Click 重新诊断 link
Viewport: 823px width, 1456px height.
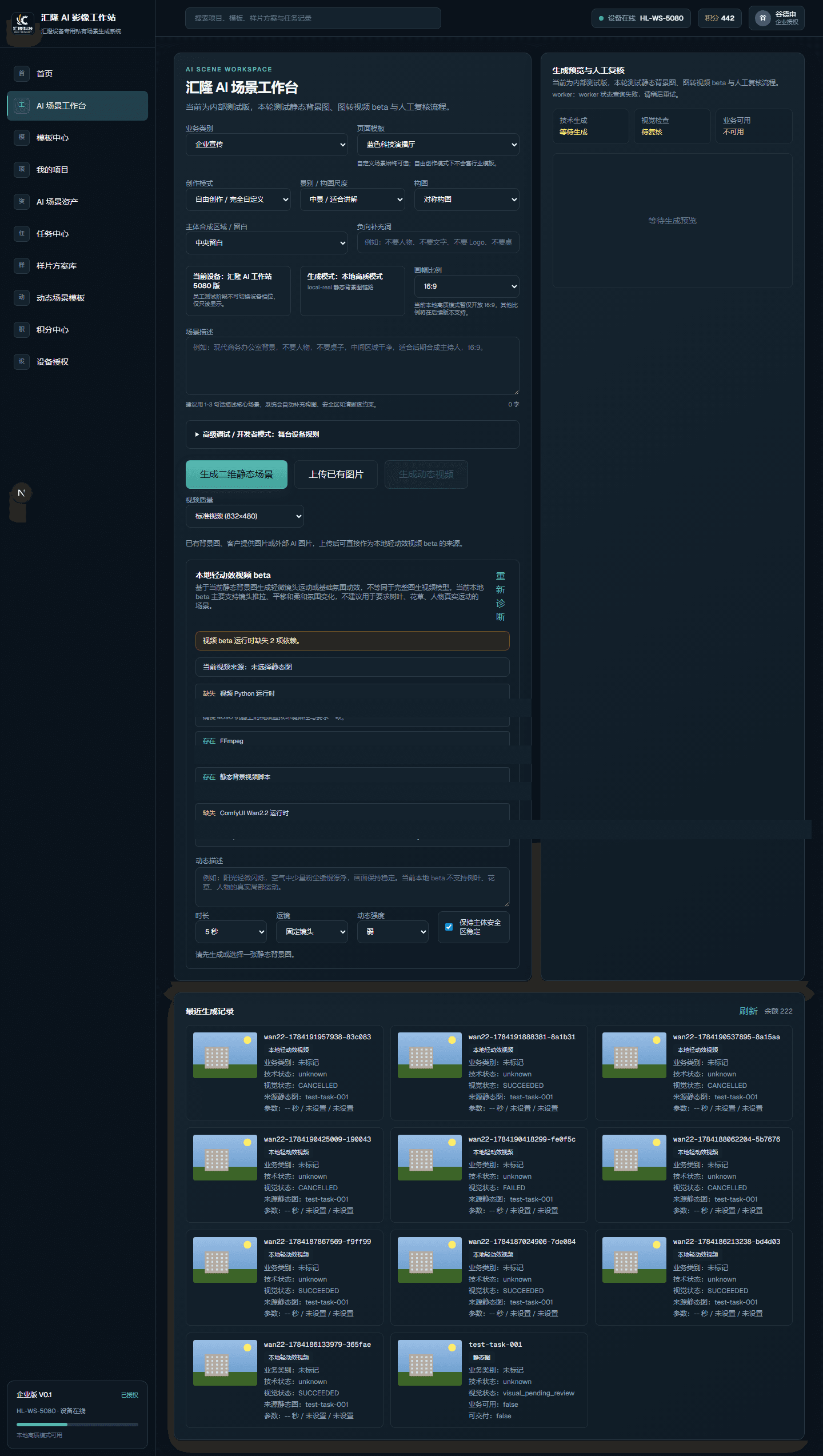tap(501, 596)
